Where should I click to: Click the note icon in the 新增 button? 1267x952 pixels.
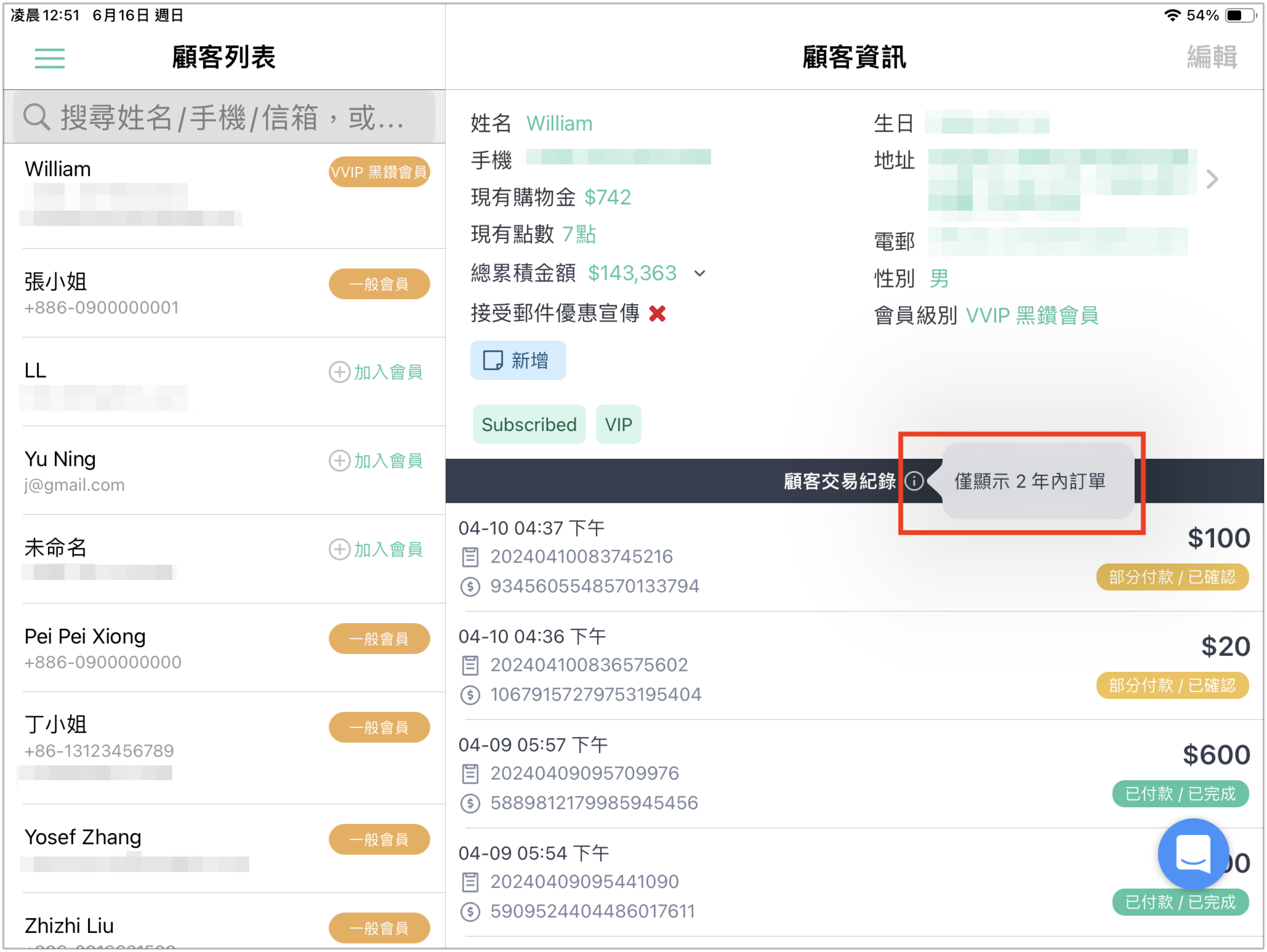tap(493, 360)
